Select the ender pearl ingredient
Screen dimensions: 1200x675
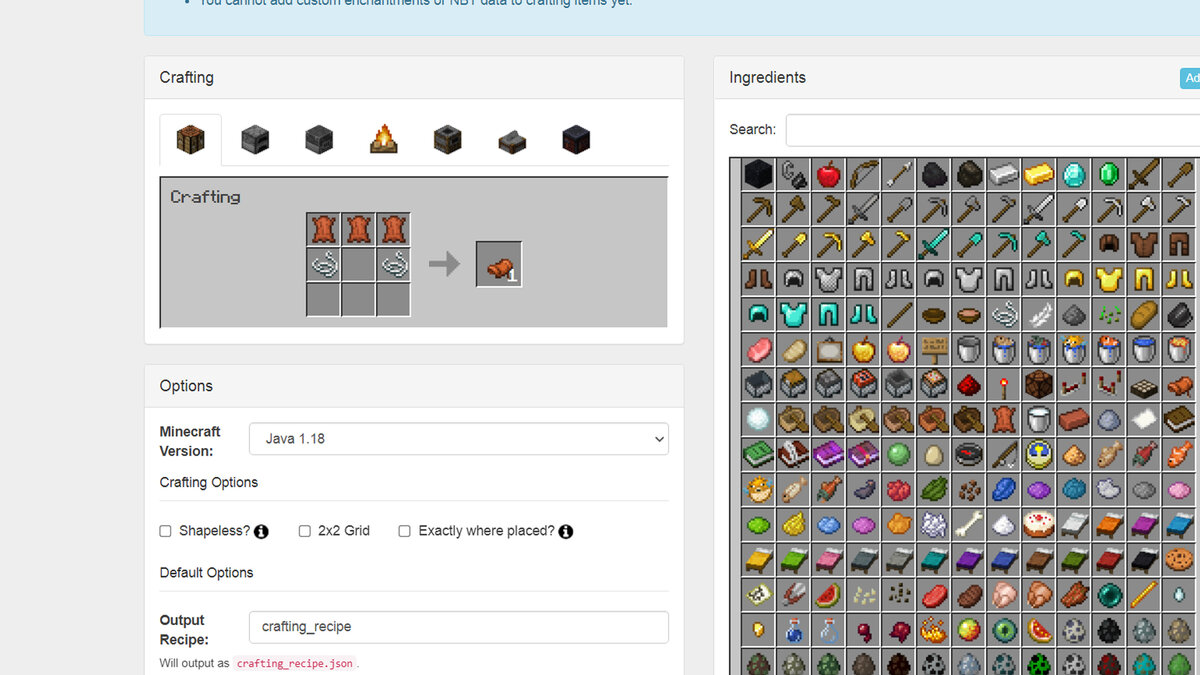click(x=1109, y=593)
